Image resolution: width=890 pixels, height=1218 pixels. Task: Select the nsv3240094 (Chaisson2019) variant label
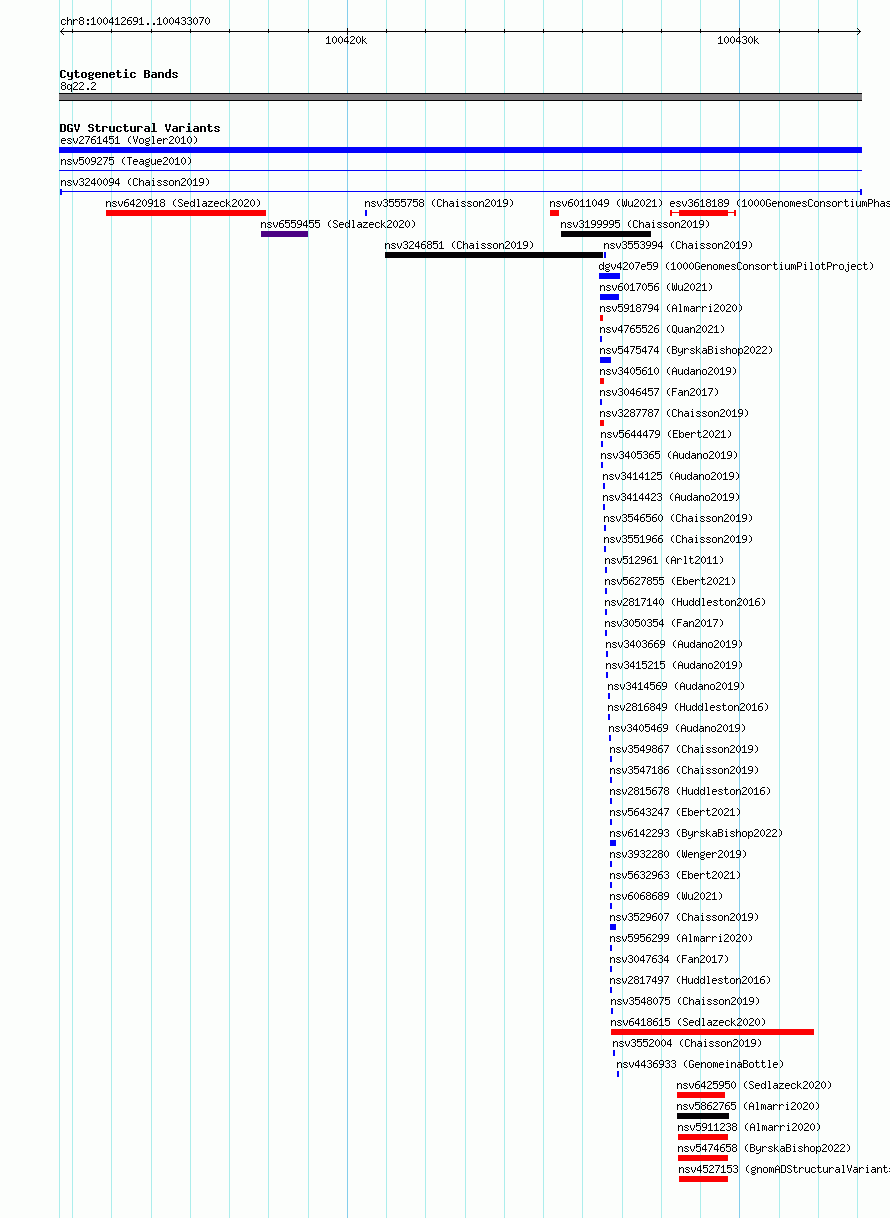coord(135,182)
